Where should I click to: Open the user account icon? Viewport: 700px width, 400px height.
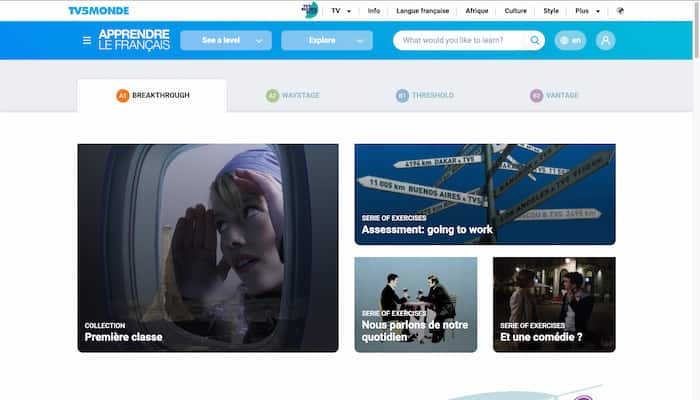coord(605,40)
